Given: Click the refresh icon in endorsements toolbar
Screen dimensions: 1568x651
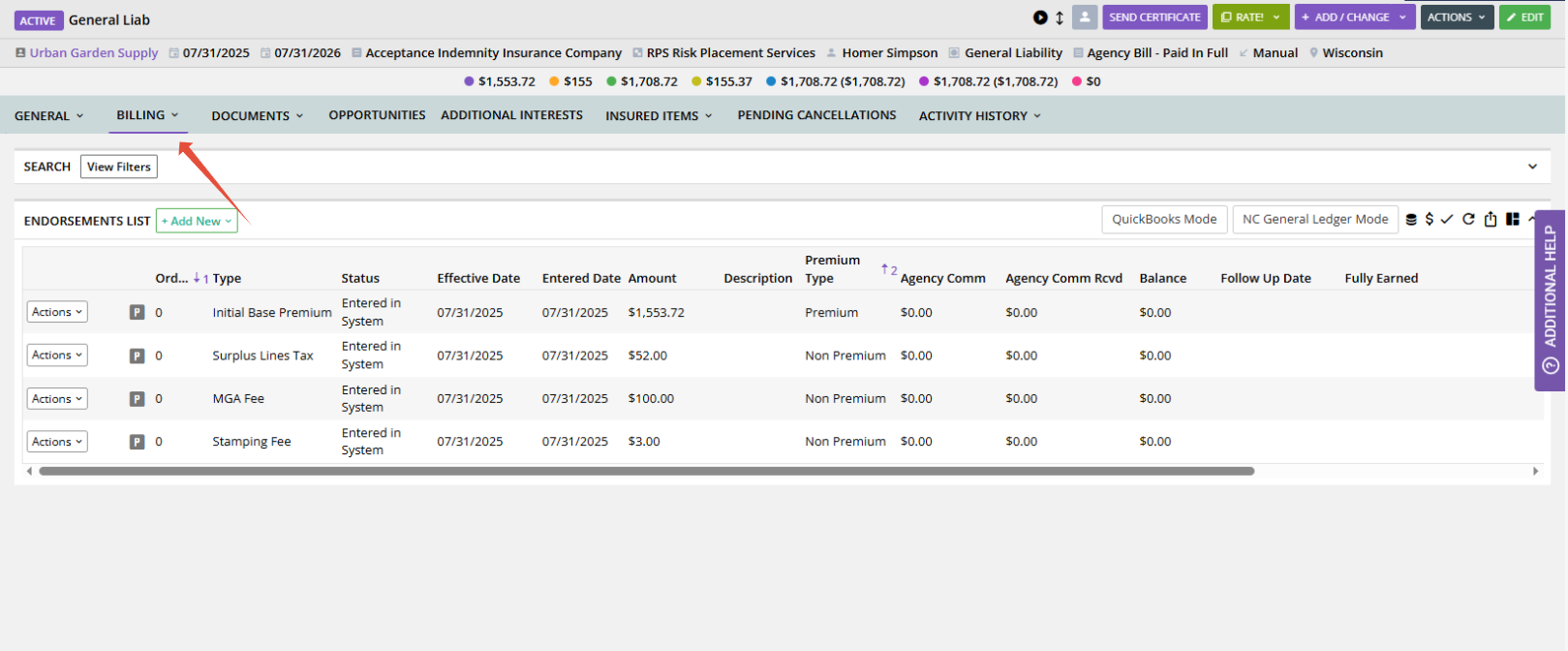Looking at the screenshot, I should pyautogui.click(x=1468, y=219).
